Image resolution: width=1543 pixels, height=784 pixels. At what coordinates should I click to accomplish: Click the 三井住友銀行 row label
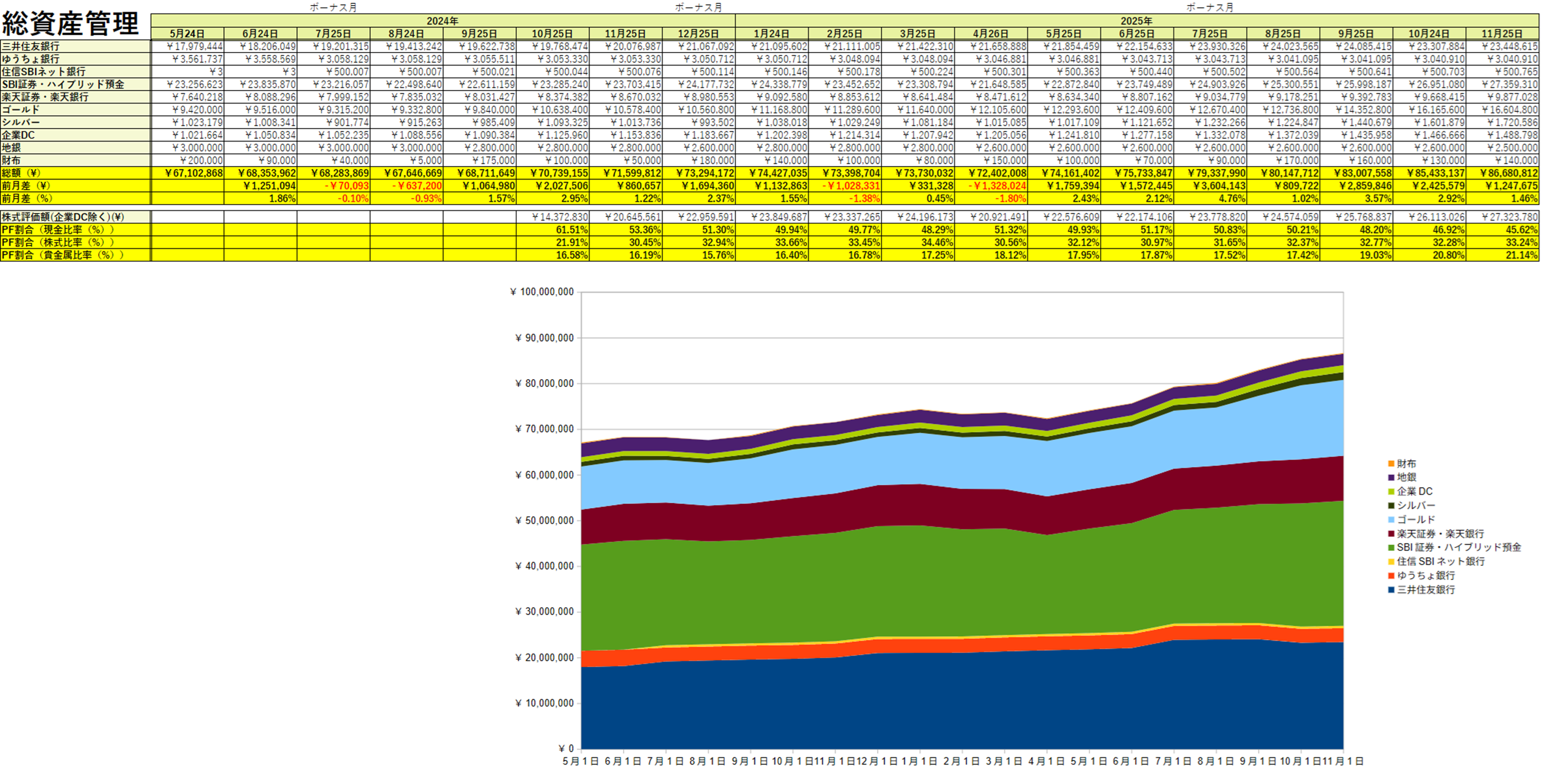[31, 47]
